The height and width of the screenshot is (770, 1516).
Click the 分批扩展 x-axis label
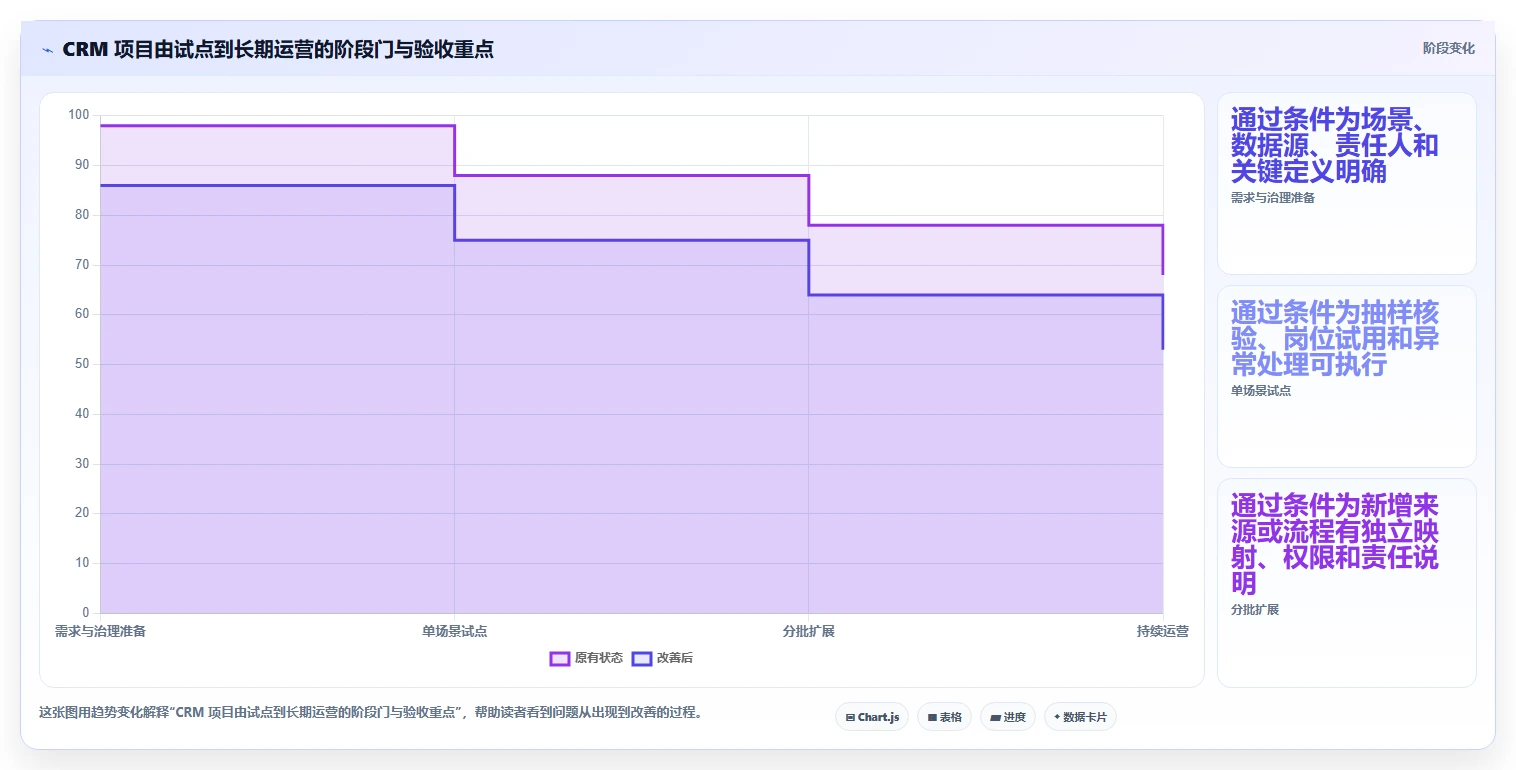808,632
